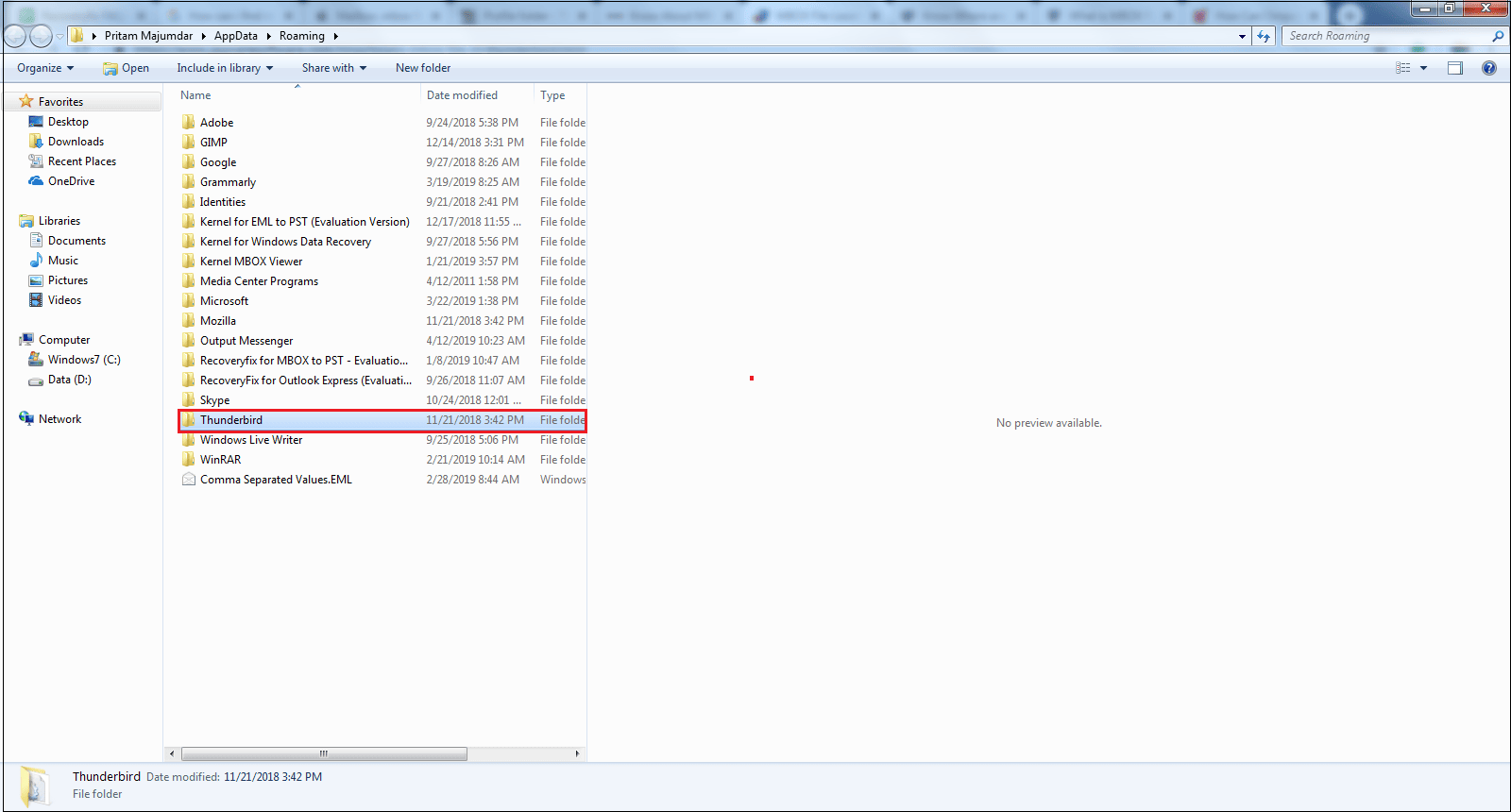The image size is (1511, 812).
Task: Toggle the preview pane button
Action: 1455,68
